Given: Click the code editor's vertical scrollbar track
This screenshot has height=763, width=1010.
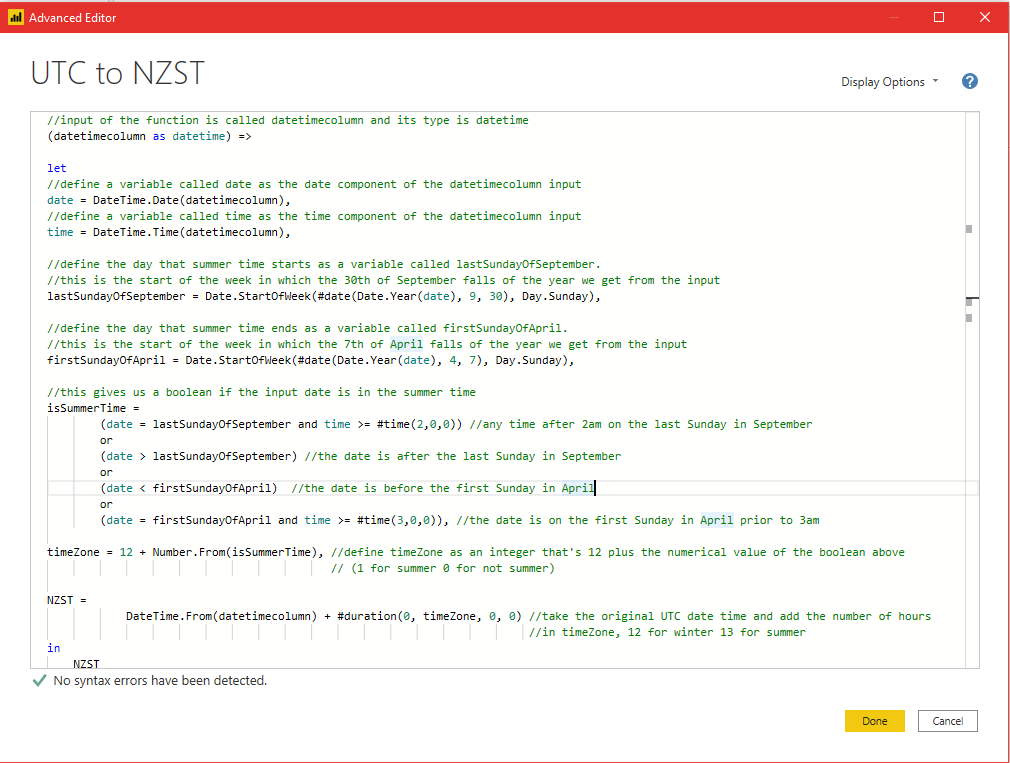Looking at the screenshot, I should [x=969, y=450].
